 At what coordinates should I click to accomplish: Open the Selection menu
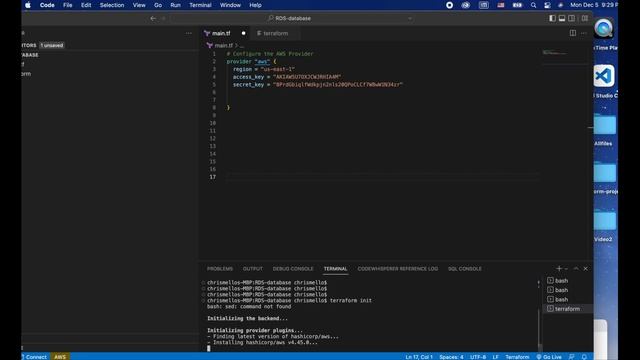pyautogui.click(x=112, y=5)
